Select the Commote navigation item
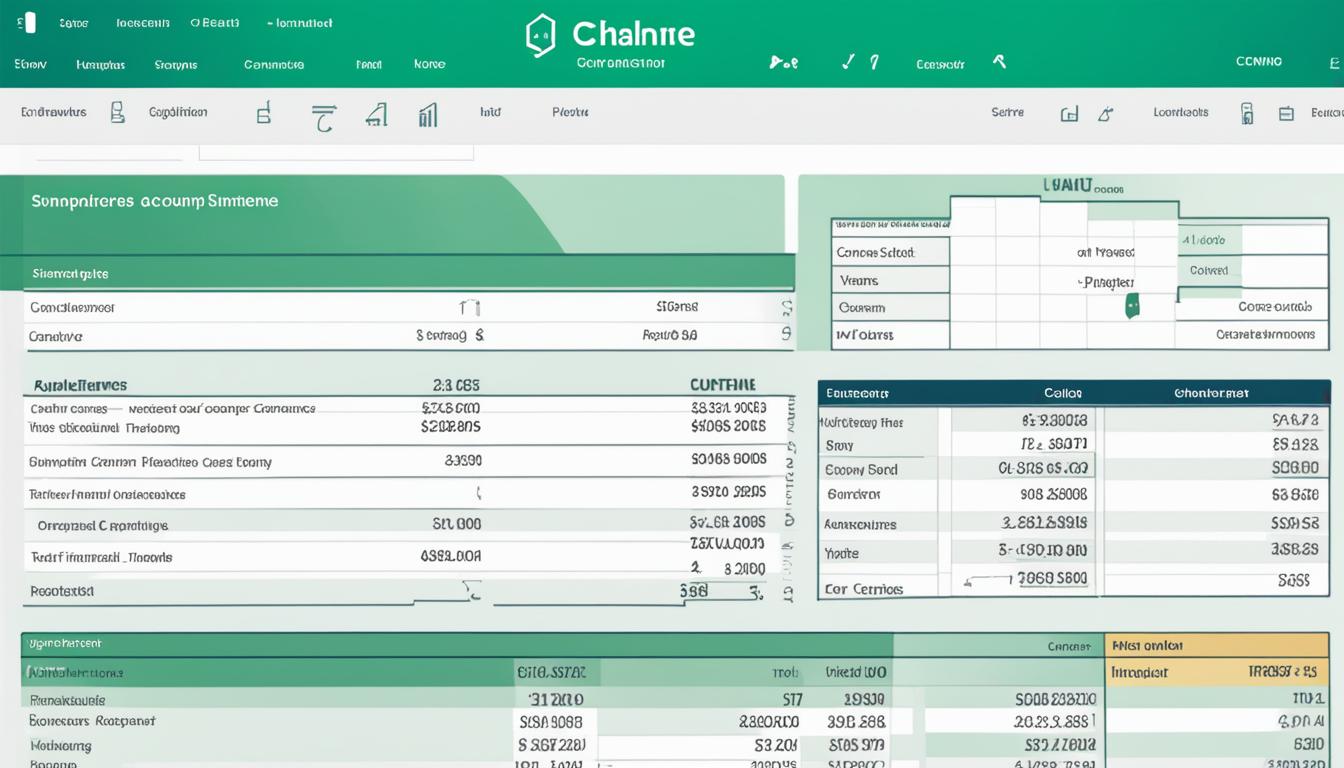 click(275, 63)
